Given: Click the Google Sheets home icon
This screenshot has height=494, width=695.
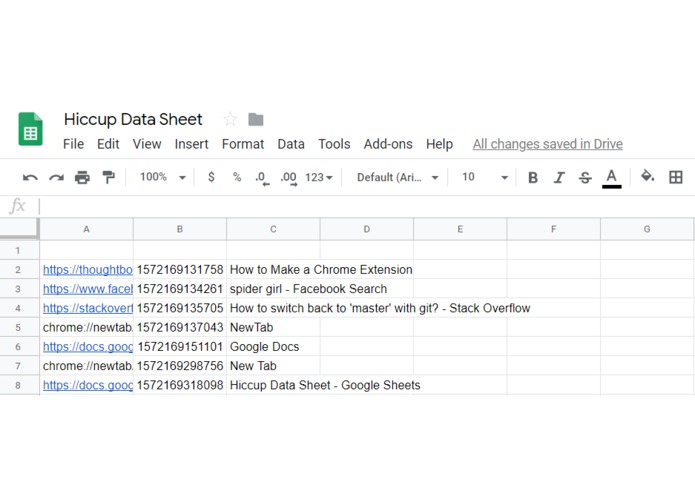Looking at the screenshot, I should 31,129.
